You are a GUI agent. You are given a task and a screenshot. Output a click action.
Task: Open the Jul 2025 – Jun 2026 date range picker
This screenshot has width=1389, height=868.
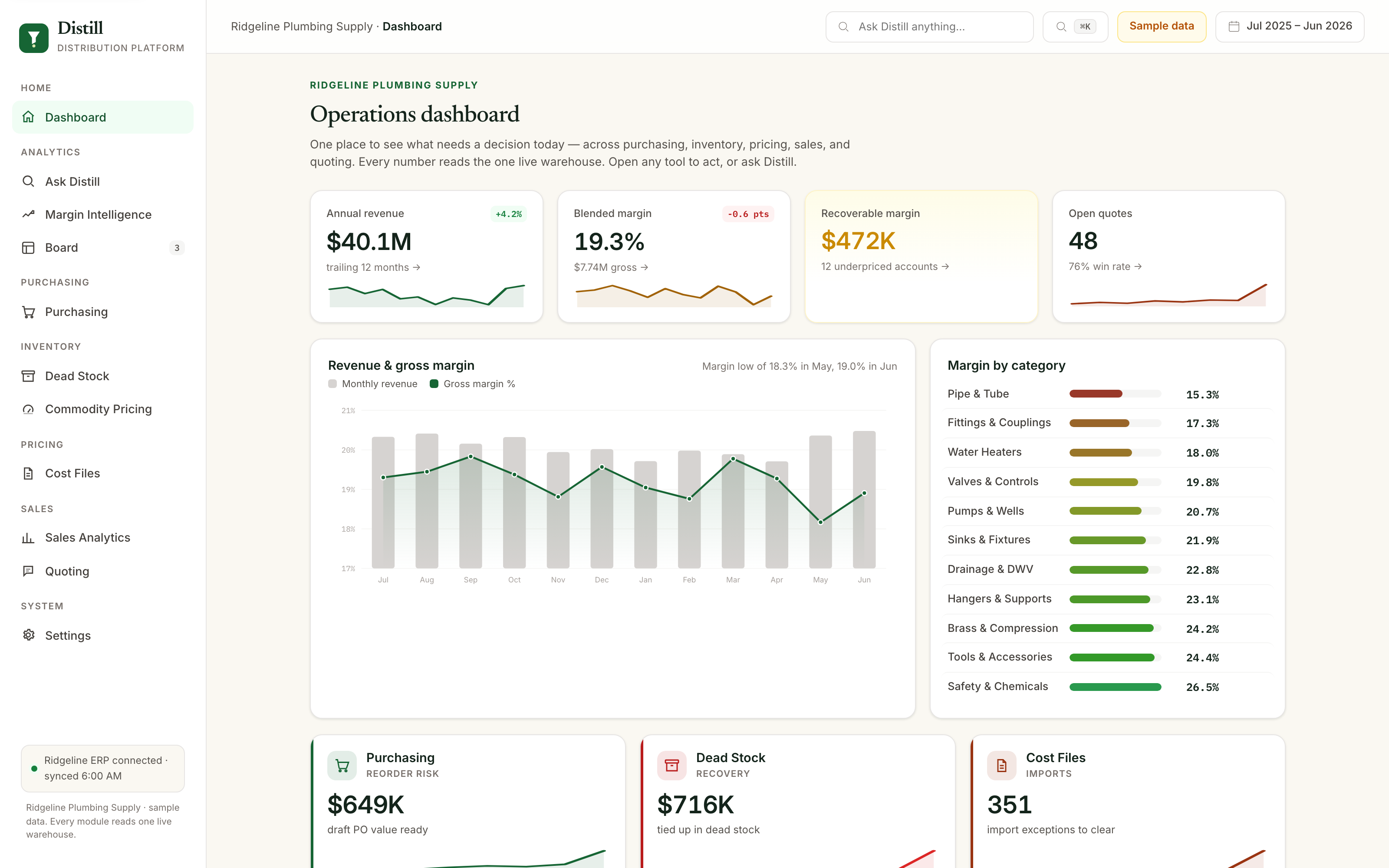(x=1290, y=26)
